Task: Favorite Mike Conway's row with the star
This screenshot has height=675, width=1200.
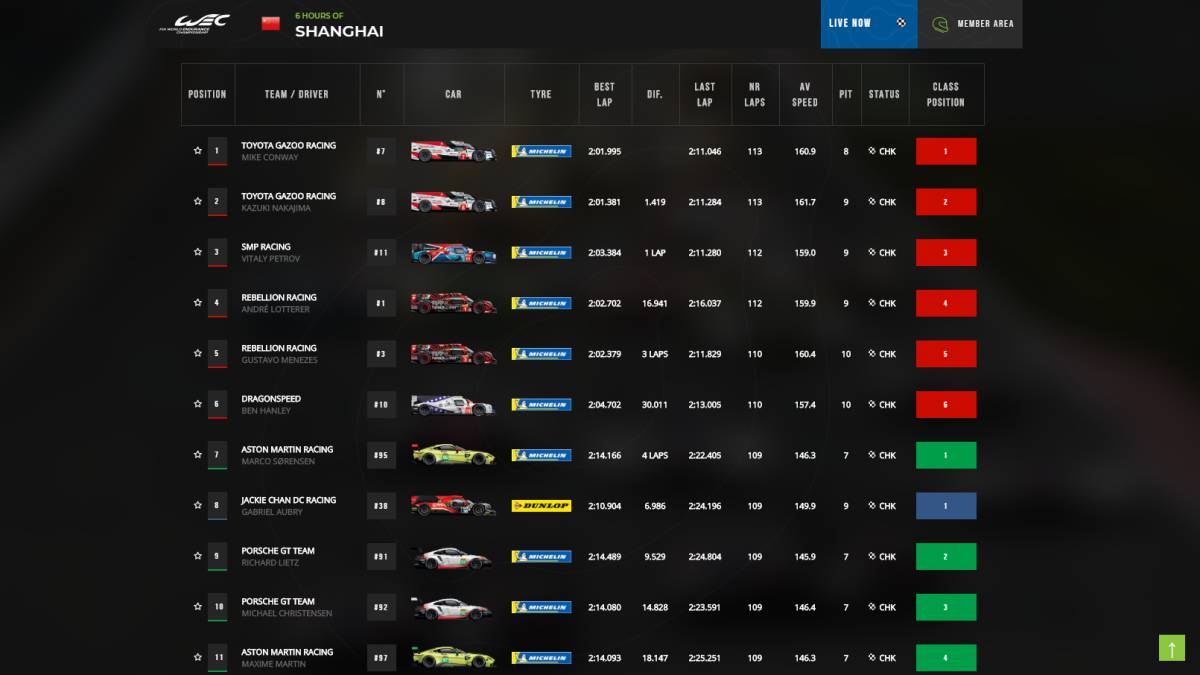Action: [x=198, y=151]
